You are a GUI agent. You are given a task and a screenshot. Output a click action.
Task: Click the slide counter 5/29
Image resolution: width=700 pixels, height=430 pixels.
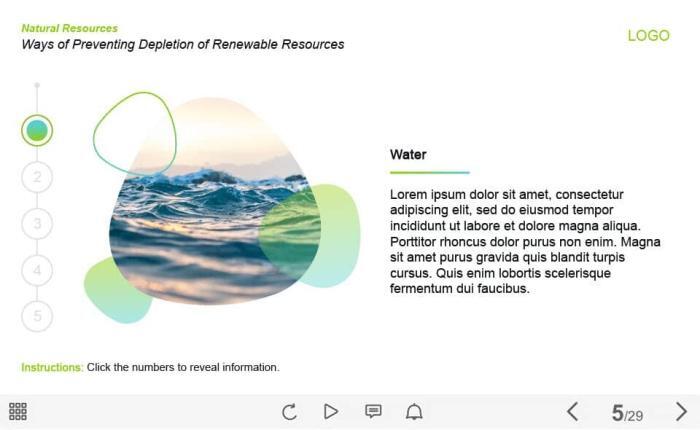coord(627,413)
